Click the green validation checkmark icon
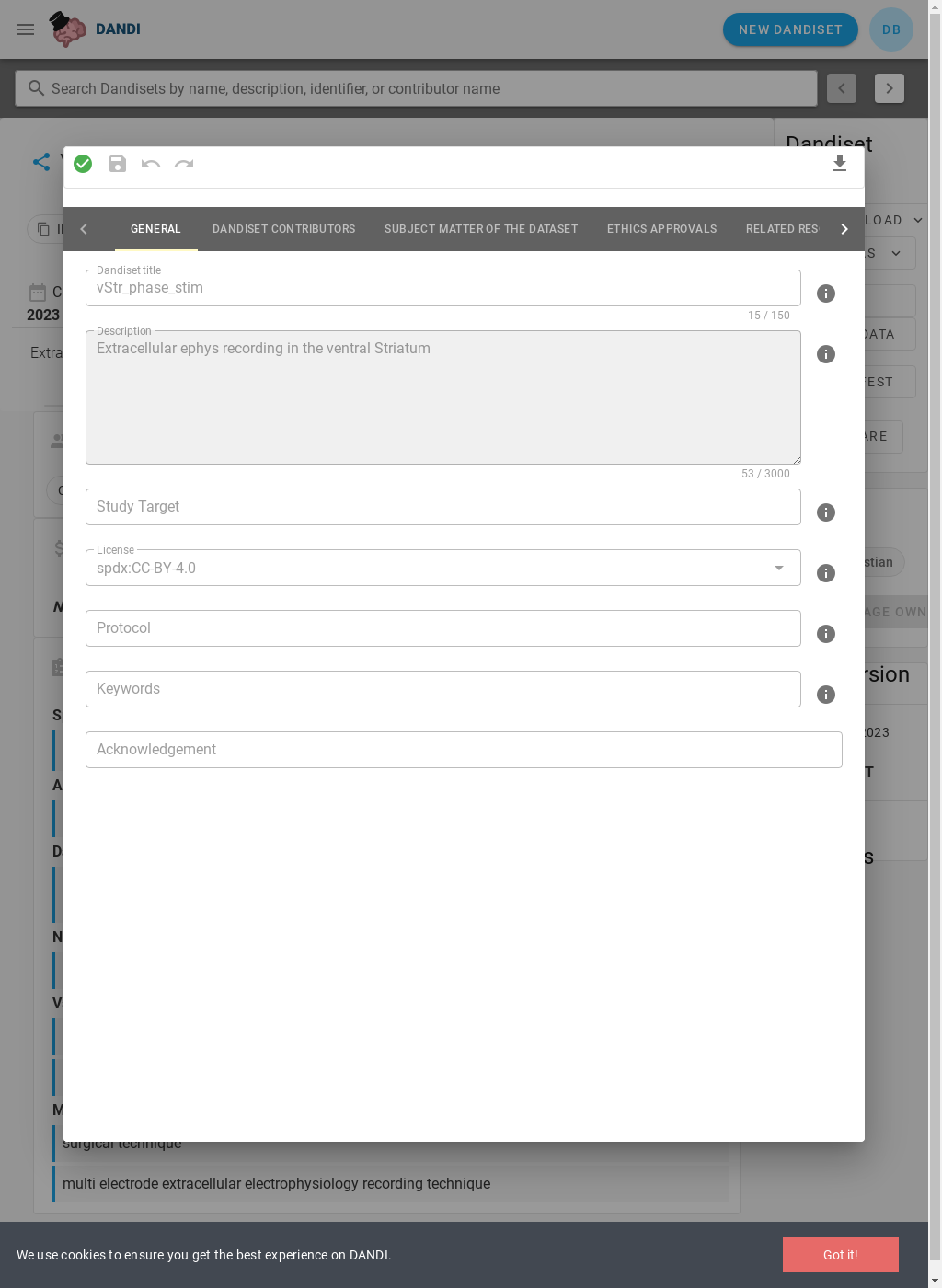 [x=83, y=164]
